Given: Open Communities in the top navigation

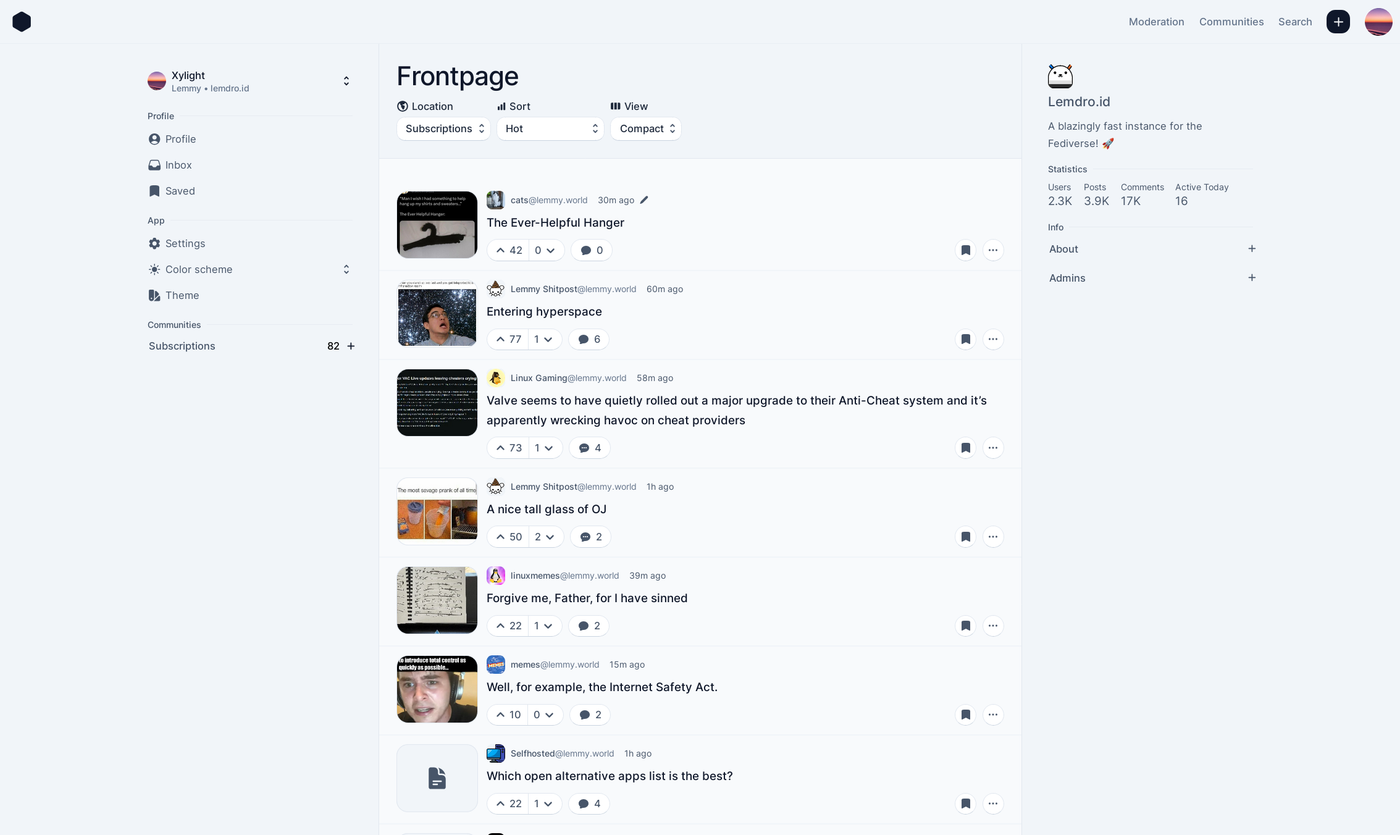Looking at the screenshot, I should 1231,21.
